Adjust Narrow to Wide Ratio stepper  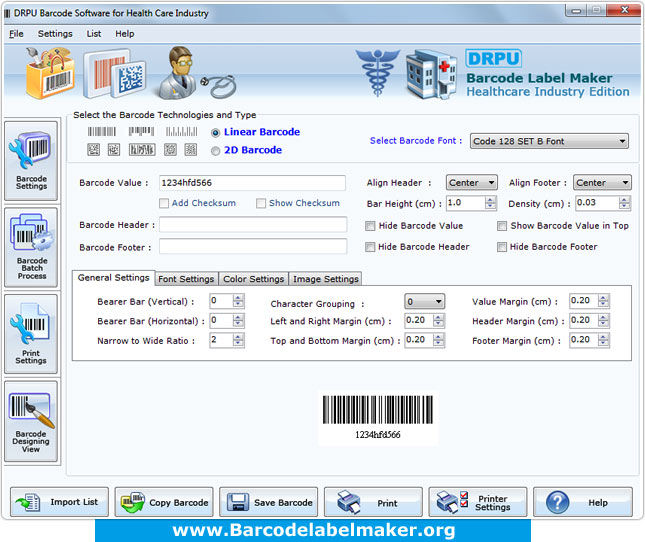click(x=239, y=340)
